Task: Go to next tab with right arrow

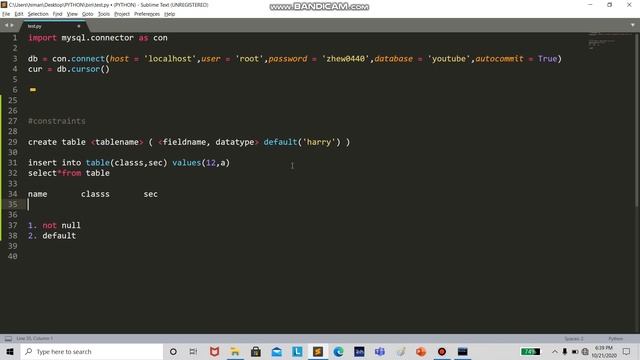Action: click(x=12, y=25)
